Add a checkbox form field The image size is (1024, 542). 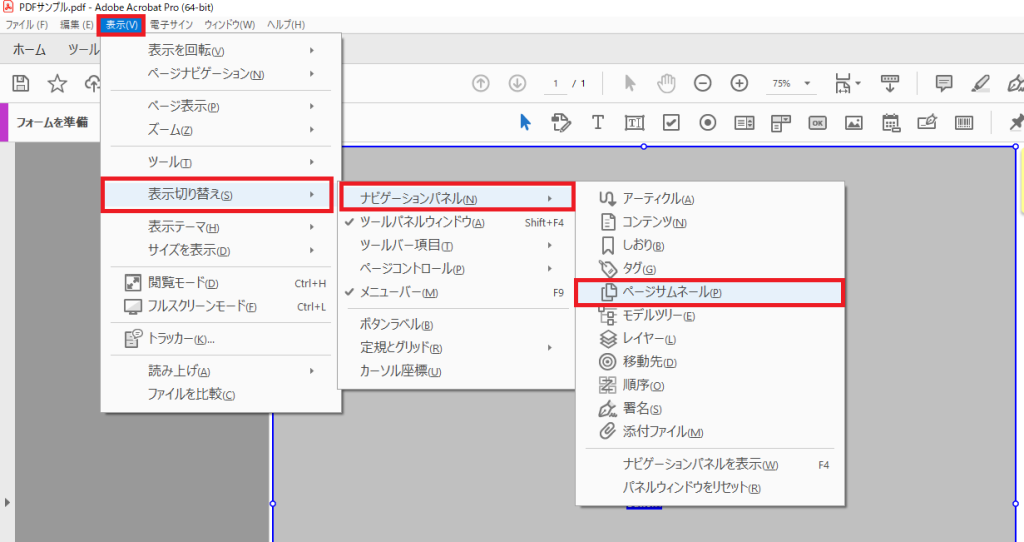tap(671, 122)
